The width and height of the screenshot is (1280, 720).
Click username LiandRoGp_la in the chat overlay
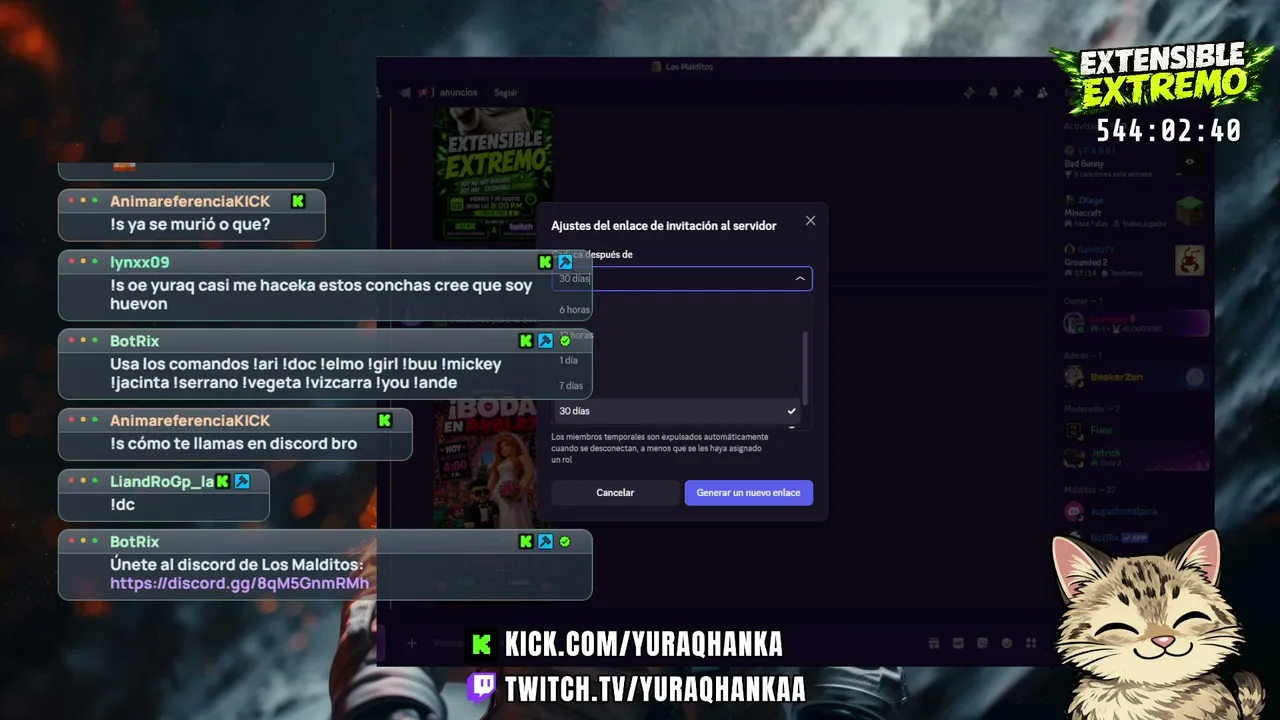(x=162, y=482)
